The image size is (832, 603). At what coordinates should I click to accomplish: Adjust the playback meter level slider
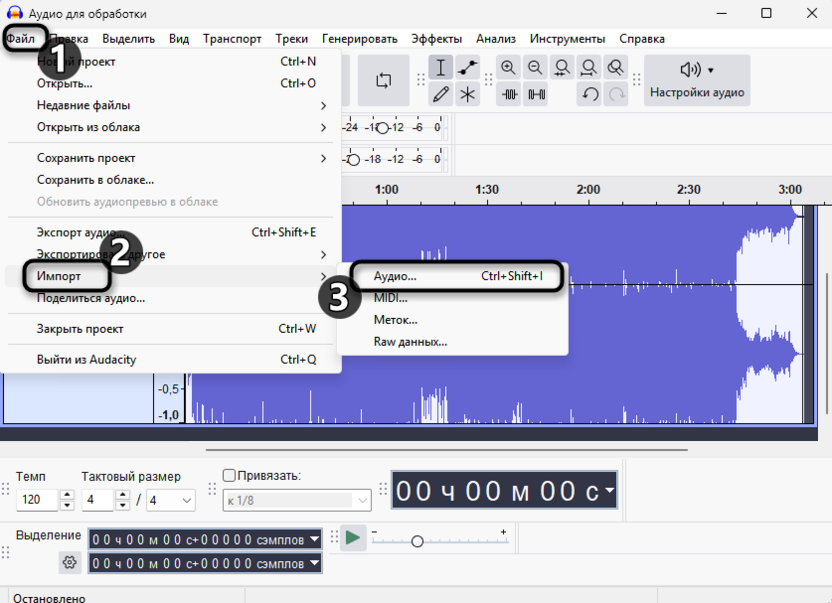353,160
